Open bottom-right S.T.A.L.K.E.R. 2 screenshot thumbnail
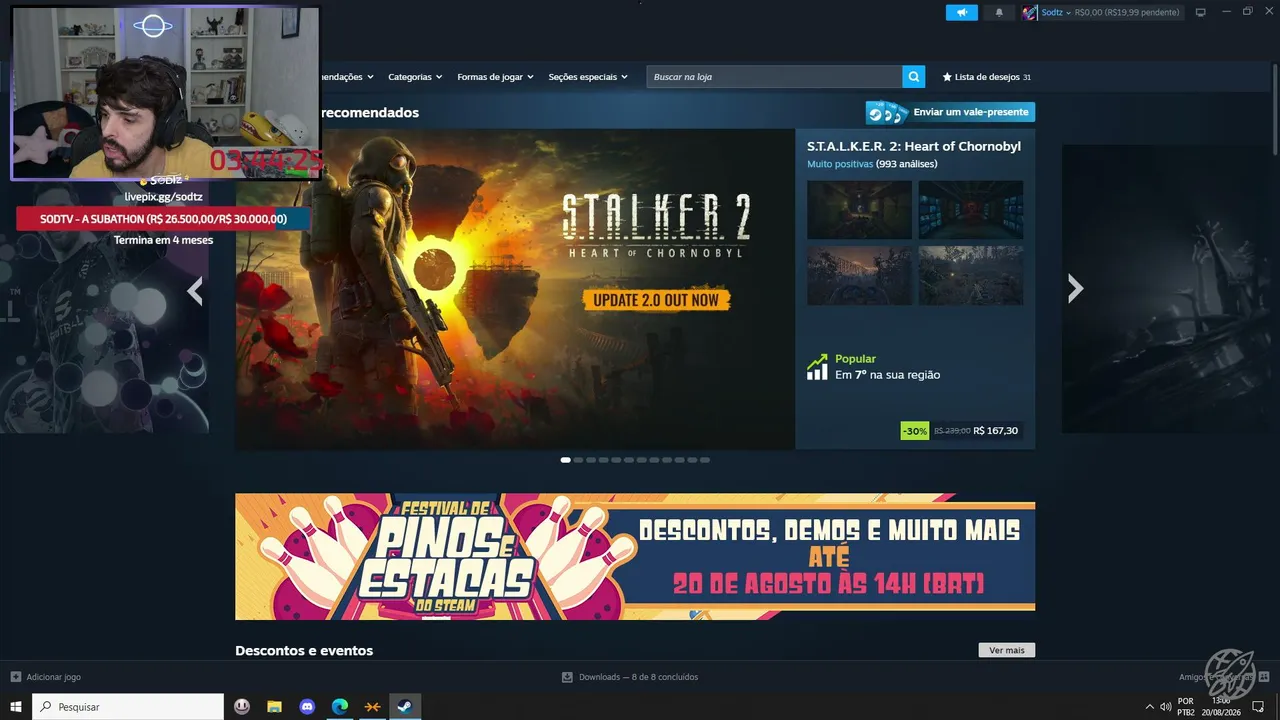 pyautogui.click(x=971, y=275)
